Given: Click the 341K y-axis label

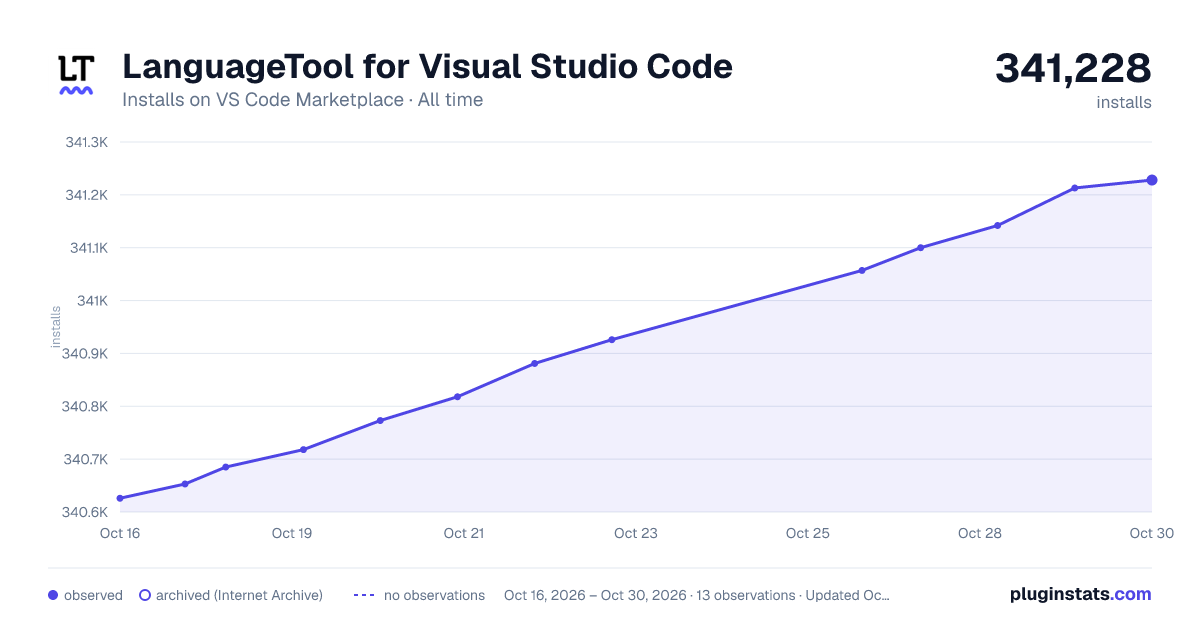Looking at the screenshot, I should (x=92, y=301).
